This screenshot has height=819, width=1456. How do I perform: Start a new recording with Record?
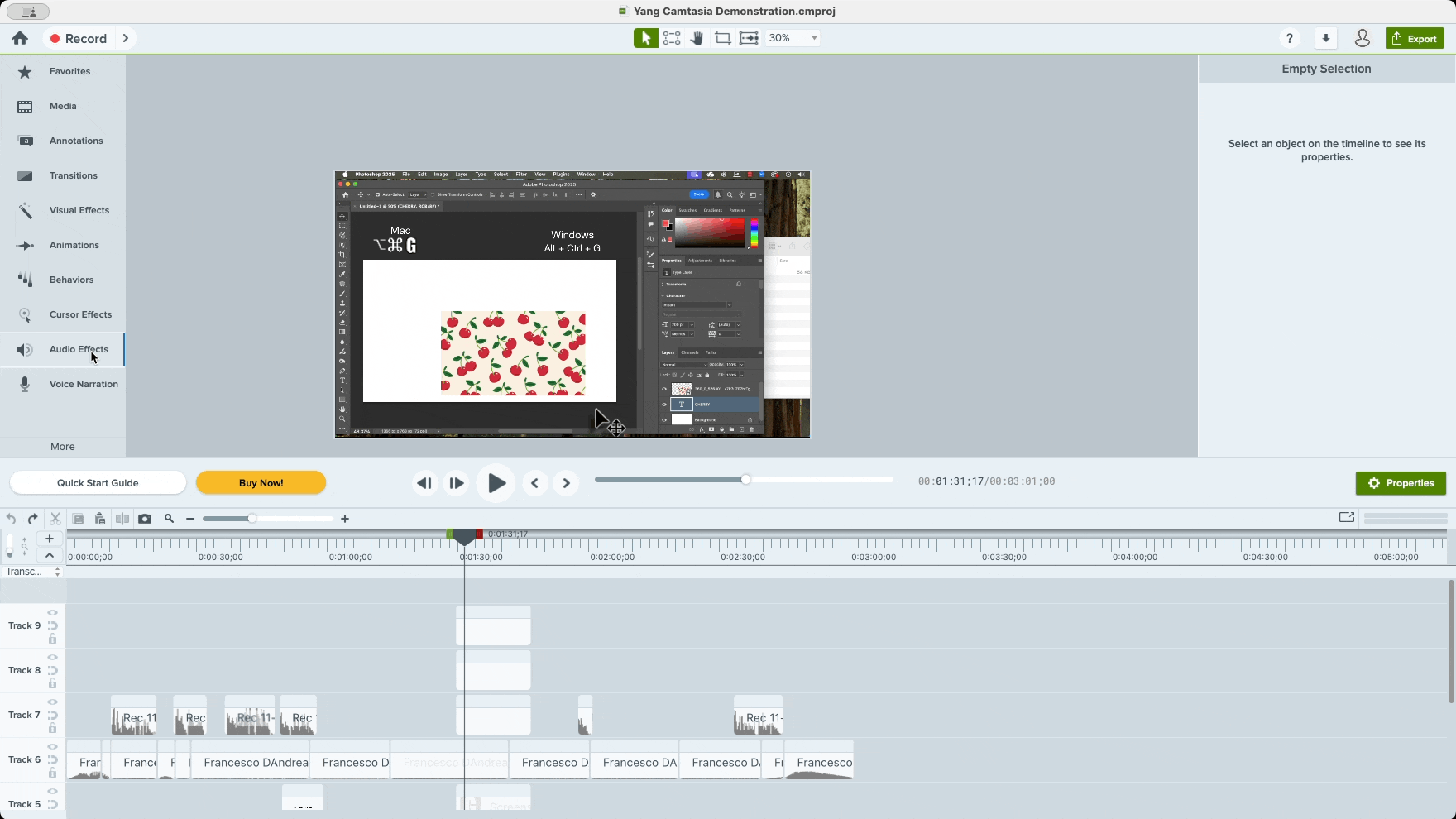[78, 38]
